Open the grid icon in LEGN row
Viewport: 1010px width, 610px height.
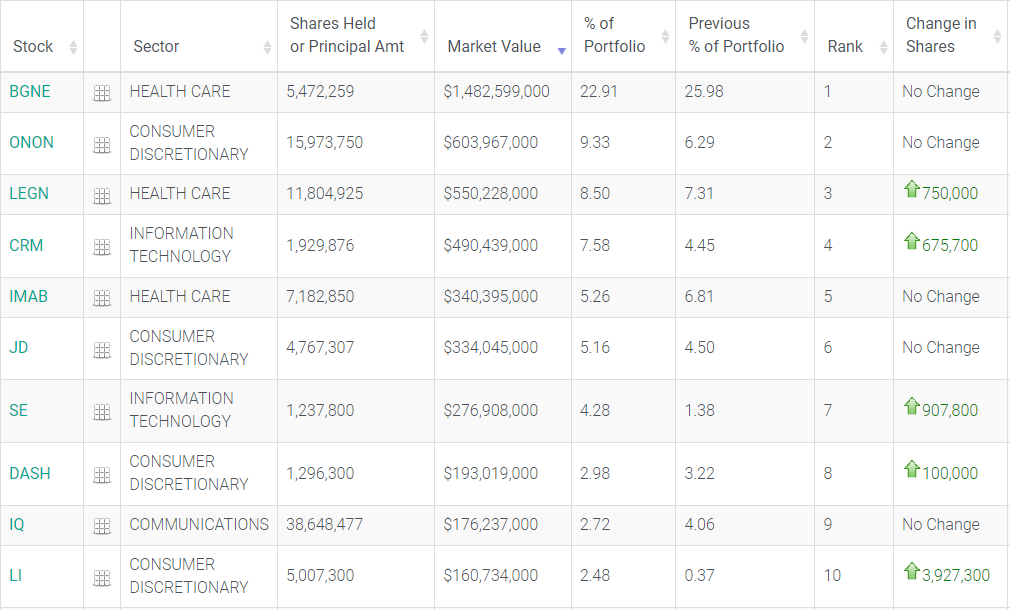102,196
